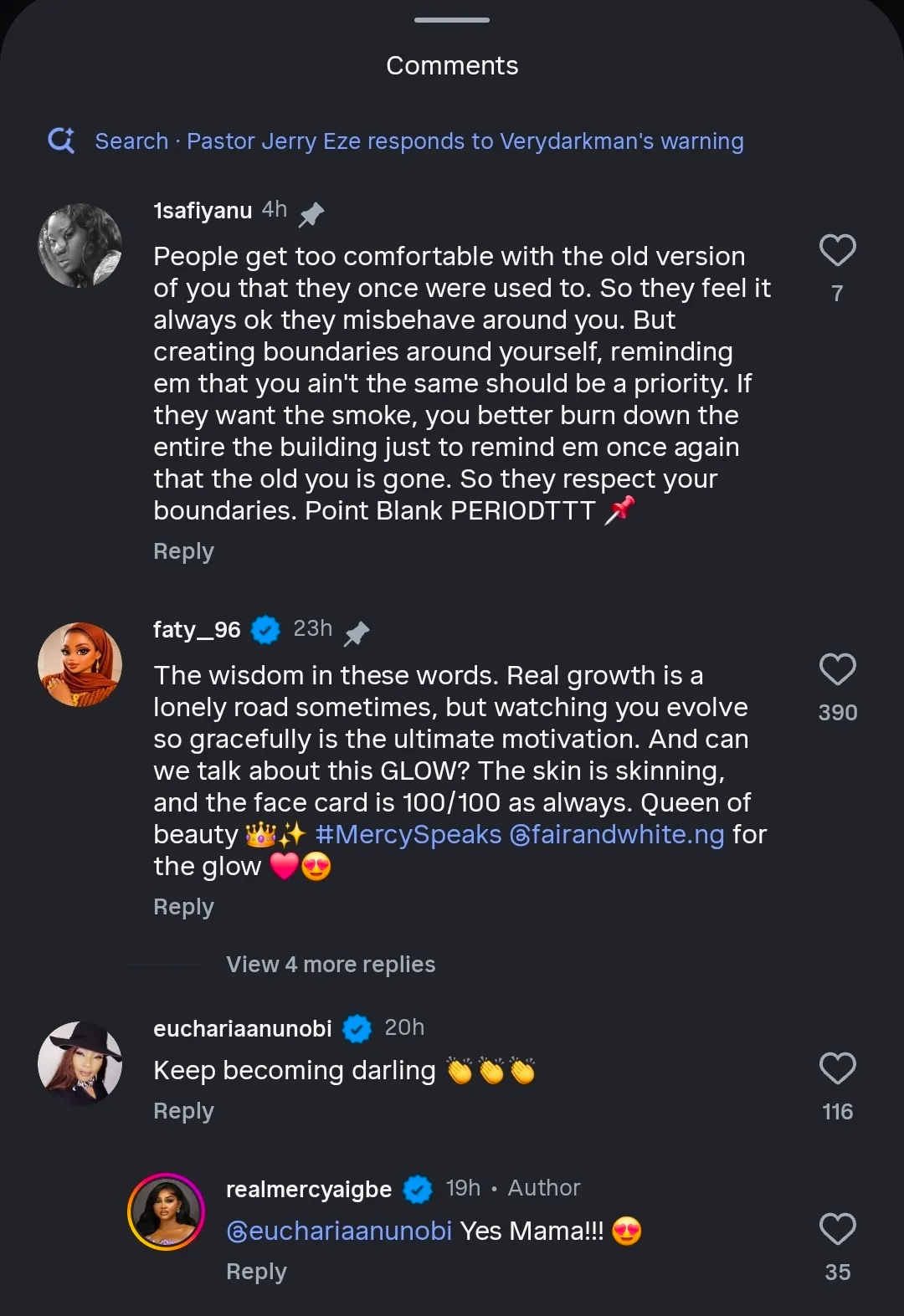Screen dimensions: 904x1316
Task: Grab the sheet drag handle
Action: point(452,20)
